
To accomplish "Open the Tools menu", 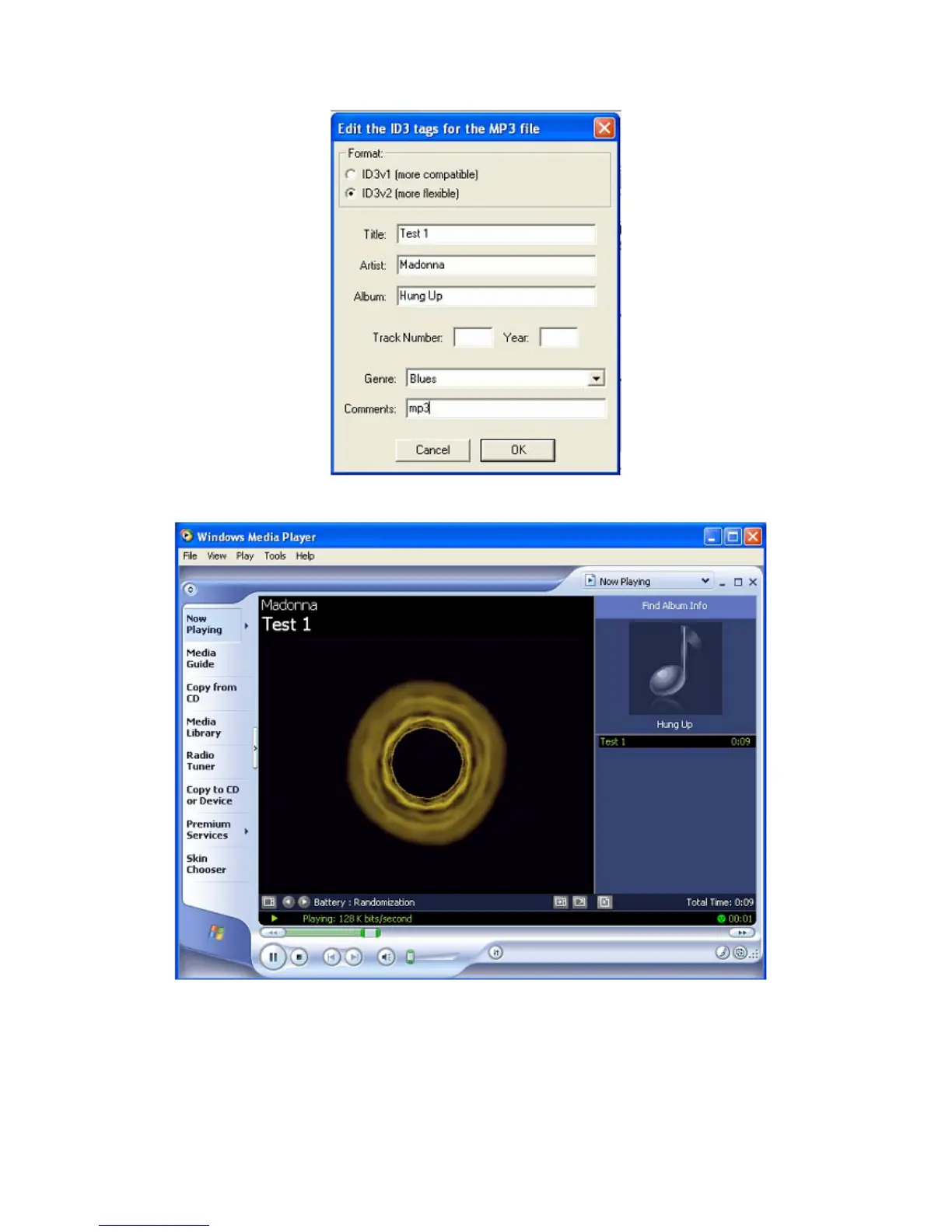I will click(275, 556).
